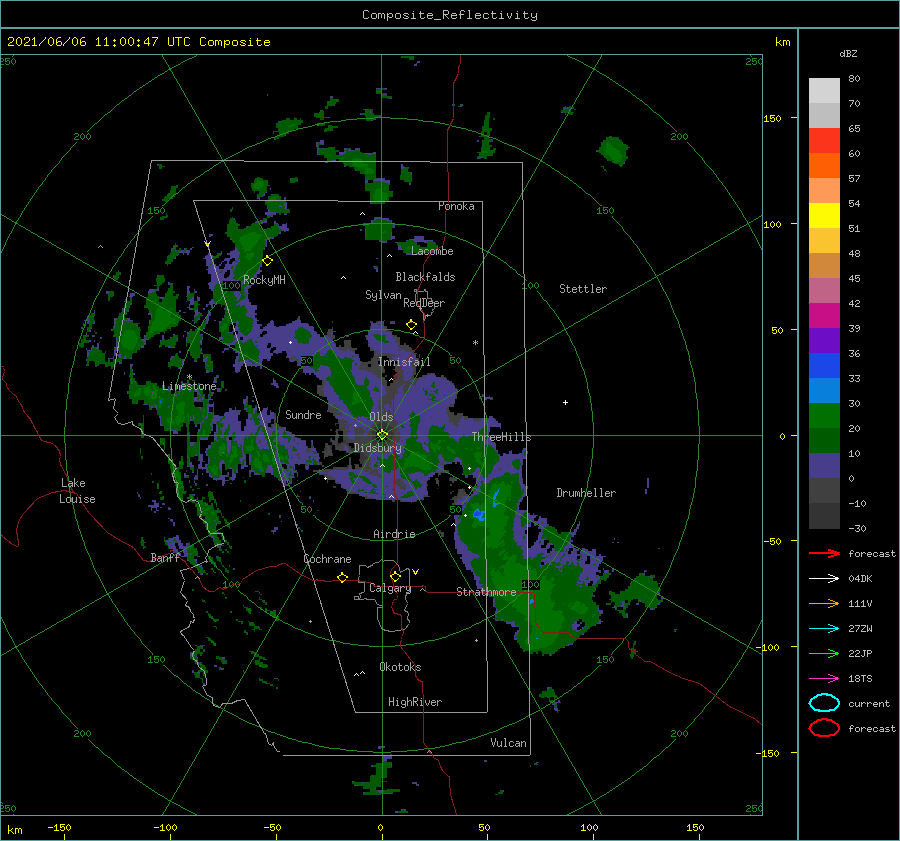
Task: Click the red forecast ellipse legend icon
Action: pos(824,728)
